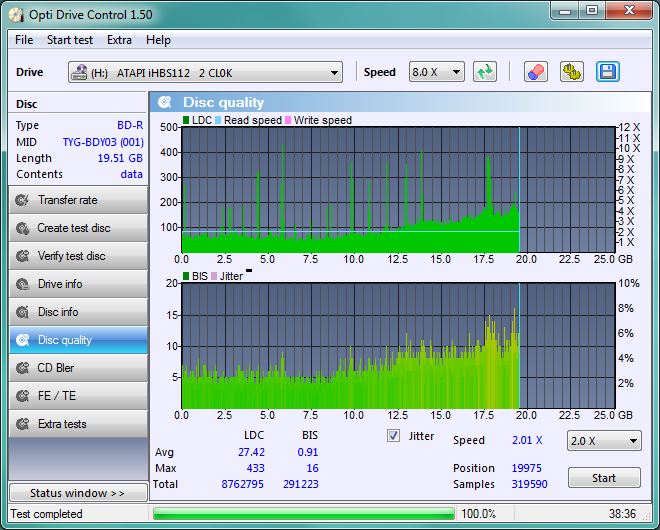Click the green BIS legend swatch
This screenshot has width=660, height=530.
coord(186,276)
